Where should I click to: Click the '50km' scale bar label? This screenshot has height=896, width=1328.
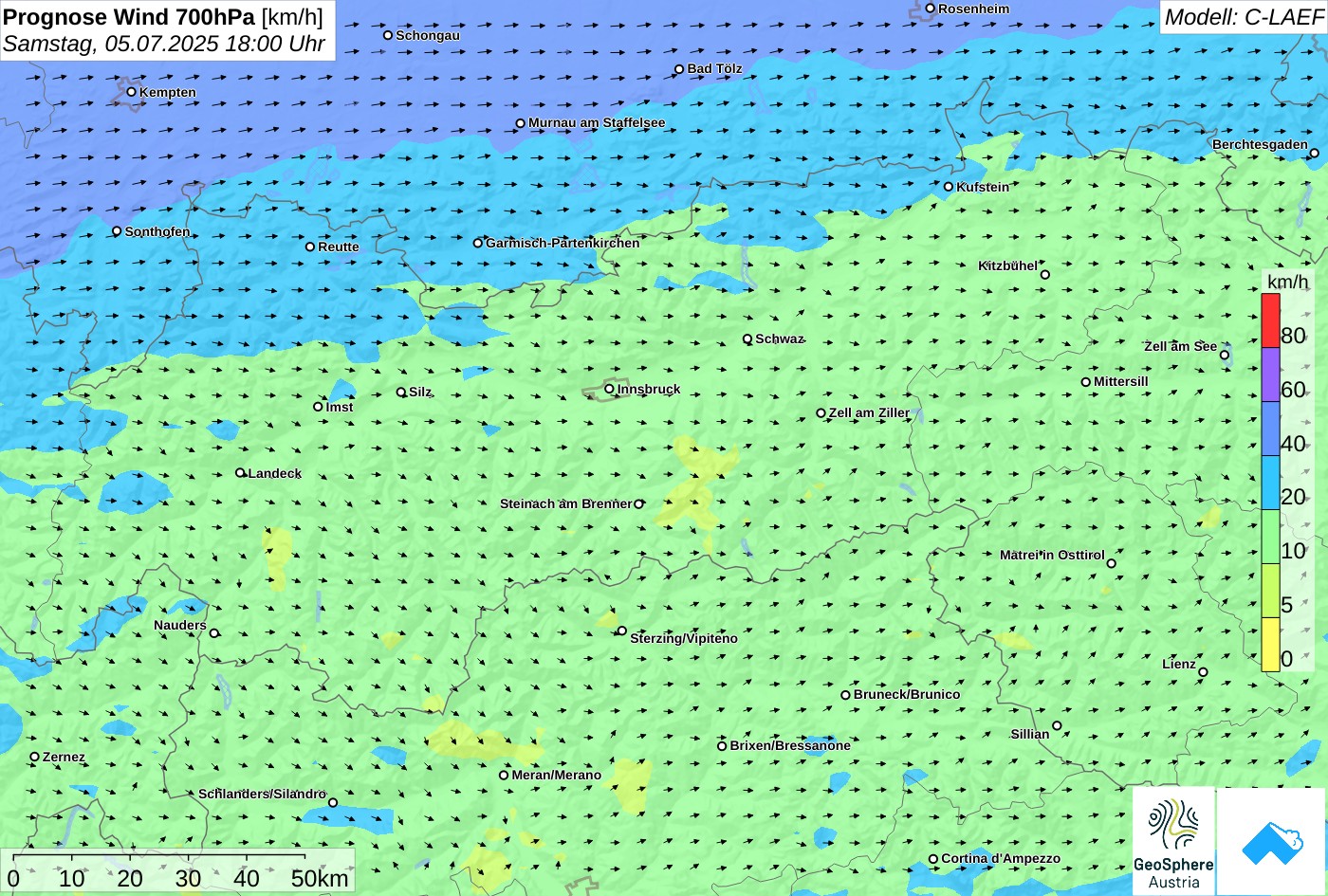click(x=320, y=878)
